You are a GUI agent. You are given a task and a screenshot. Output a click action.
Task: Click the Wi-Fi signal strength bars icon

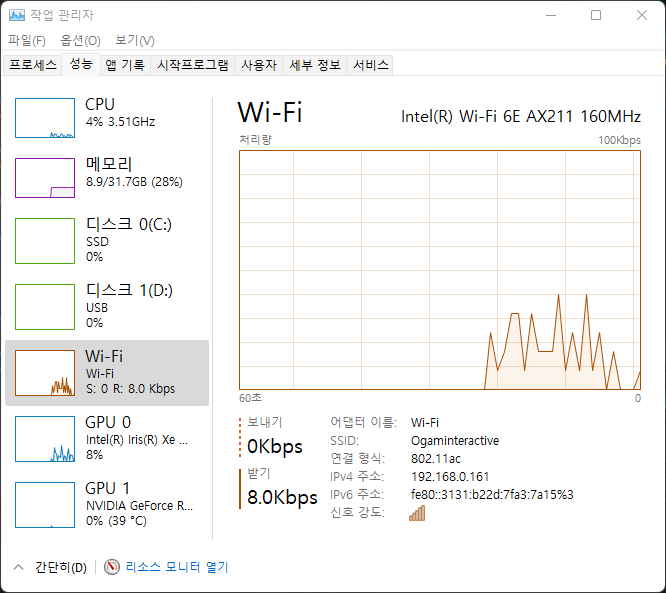pos(417,513)
